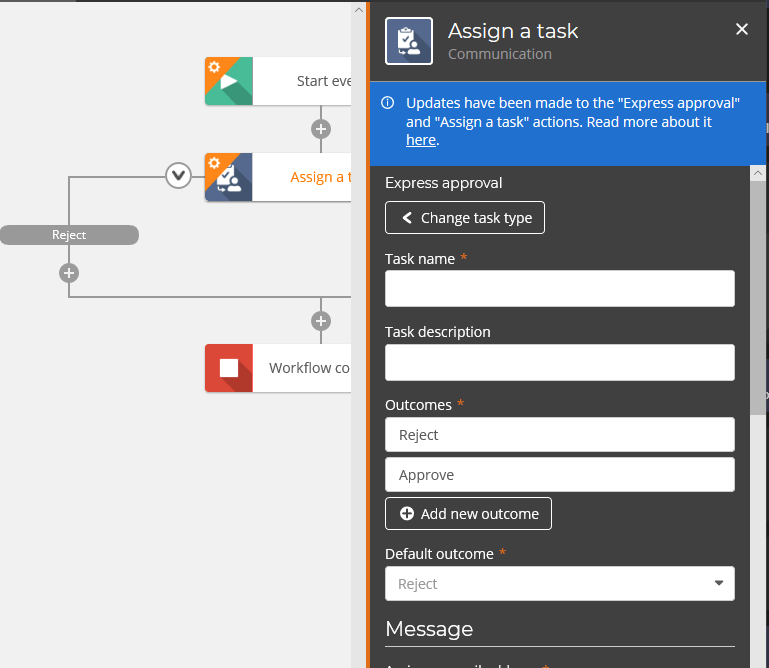
Task: Click the panel scrollbar up arrow
Action: pyautogui.click(x=758, y=173)
